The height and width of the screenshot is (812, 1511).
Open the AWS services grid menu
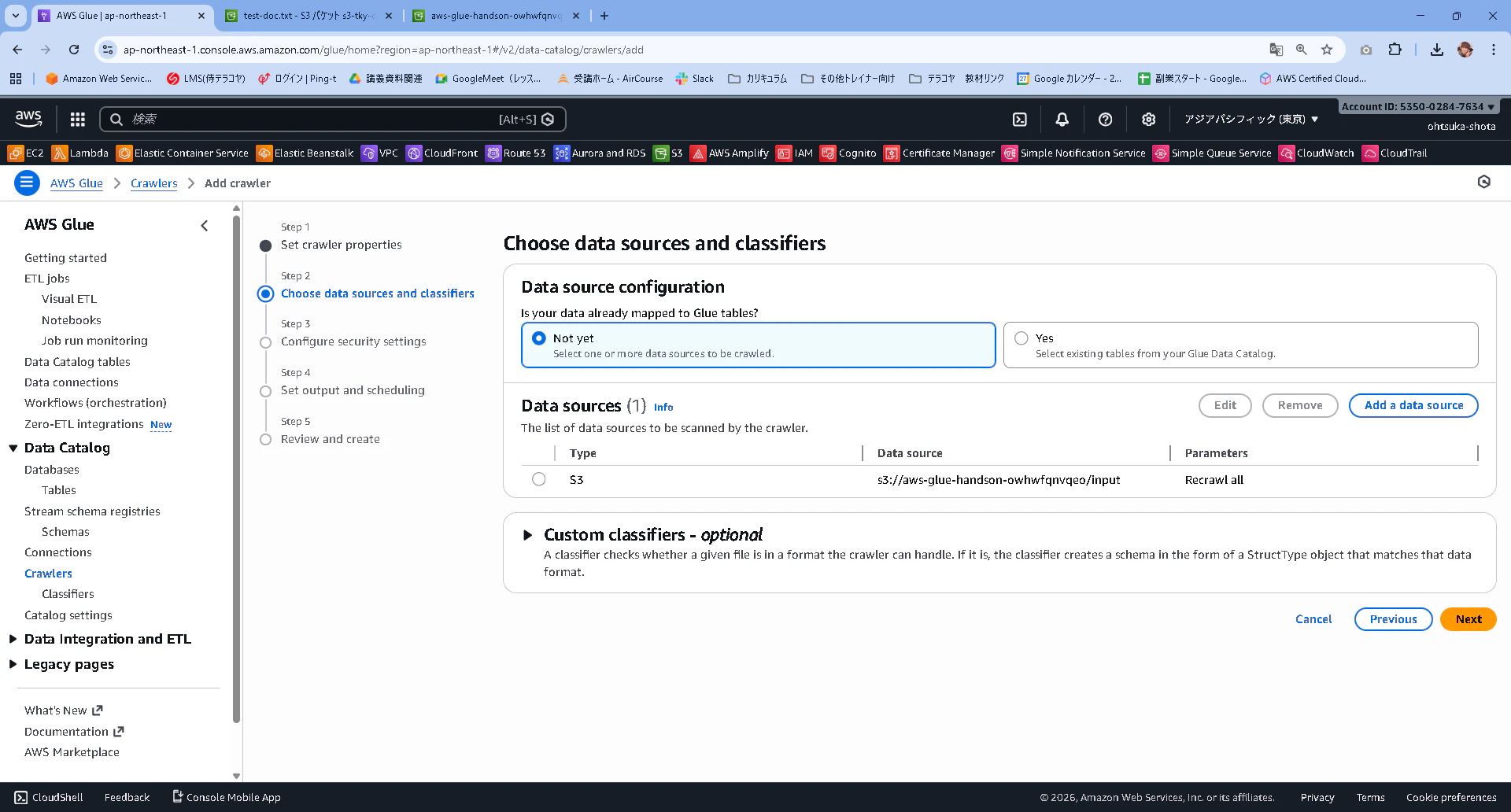(x=77, y=119)
